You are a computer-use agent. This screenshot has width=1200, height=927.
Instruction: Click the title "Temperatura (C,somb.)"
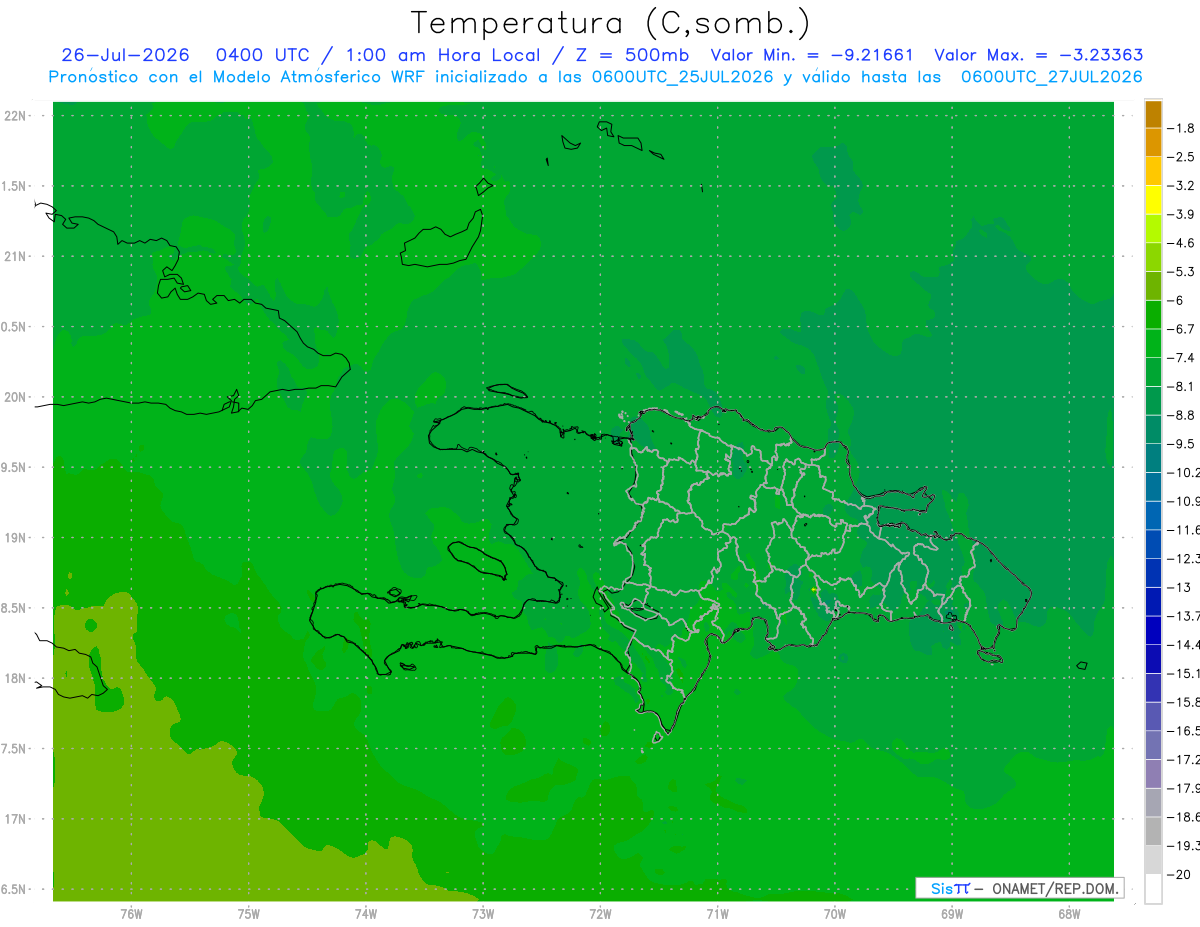coord(611,23)
